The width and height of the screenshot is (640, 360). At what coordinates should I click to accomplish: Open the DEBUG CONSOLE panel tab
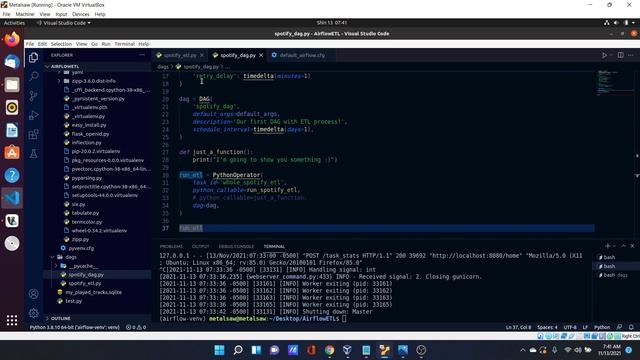(x=236, y=246)
